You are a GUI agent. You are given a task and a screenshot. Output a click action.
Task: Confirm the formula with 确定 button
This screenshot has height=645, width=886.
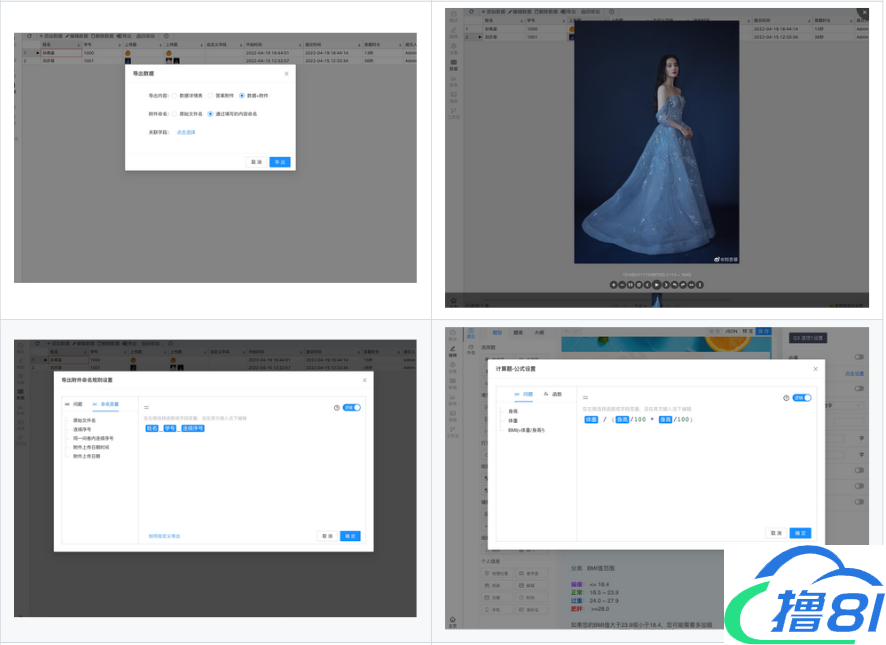pos(800,533)
